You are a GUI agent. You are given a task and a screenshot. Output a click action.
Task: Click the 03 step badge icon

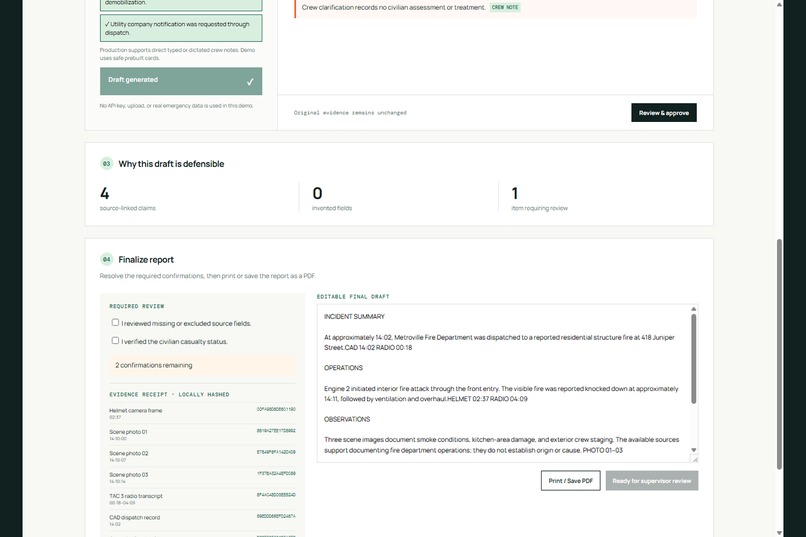106,164
